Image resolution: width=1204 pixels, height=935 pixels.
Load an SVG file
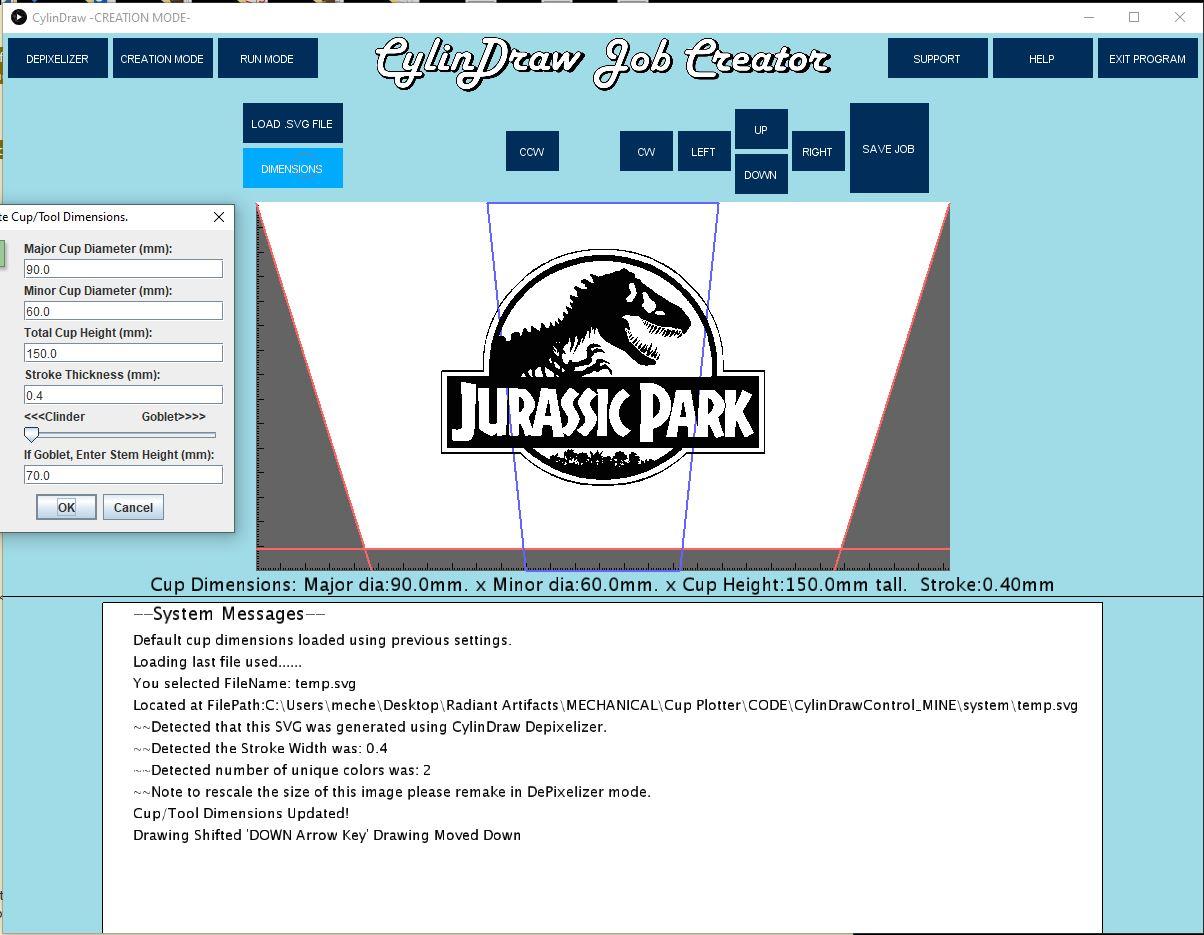292,124
